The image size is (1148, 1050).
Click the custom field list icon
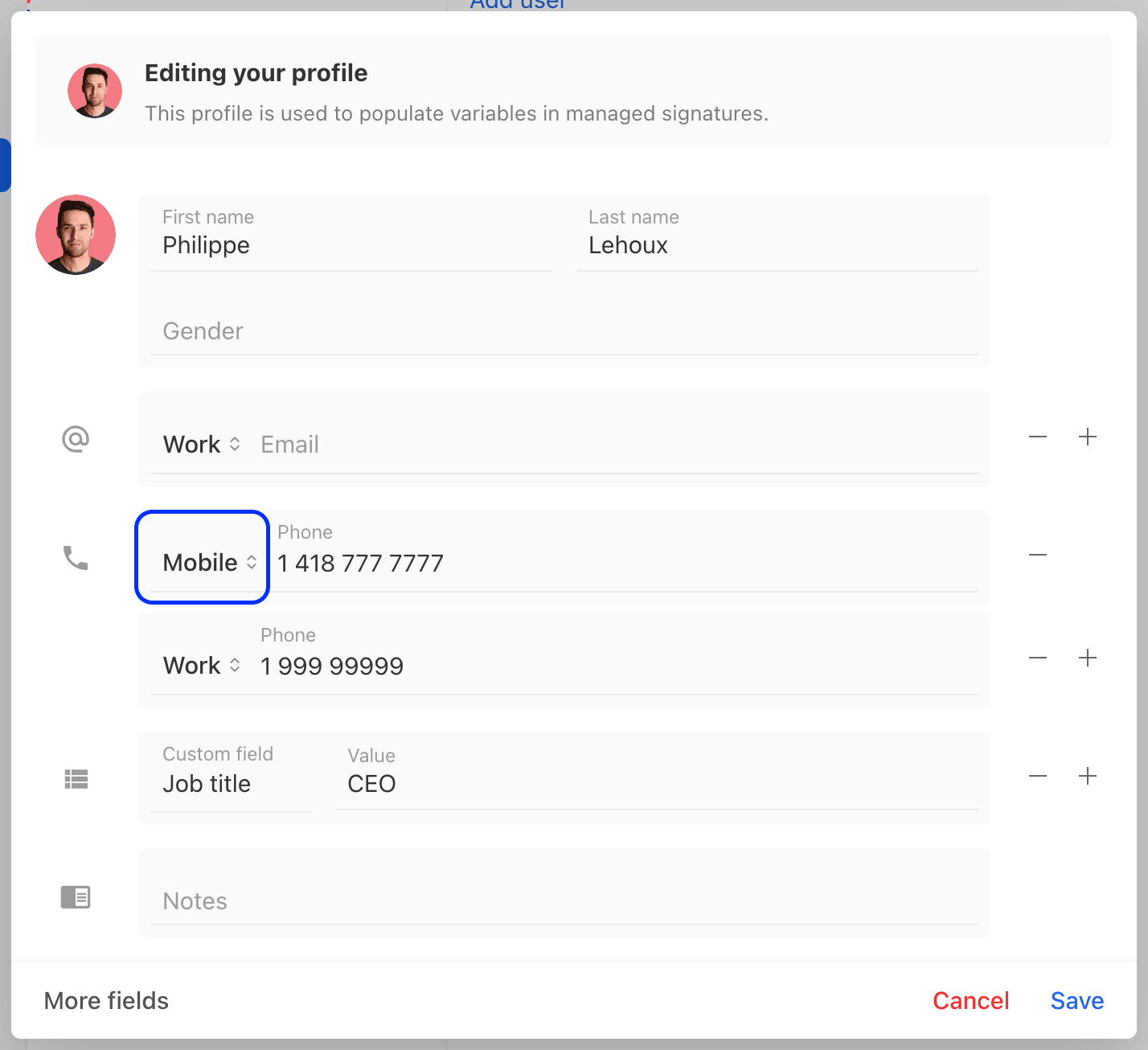[x=76, y=778]
